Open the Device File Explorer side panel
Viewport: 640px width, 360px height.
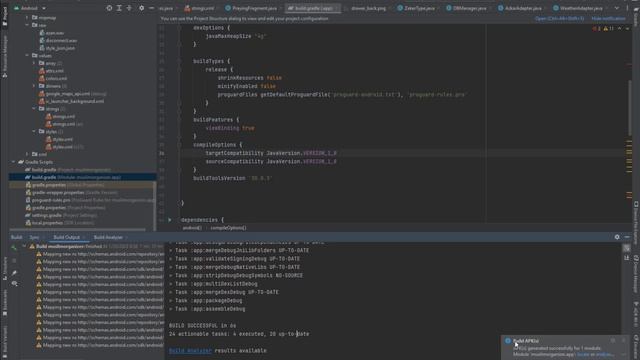[636, 224]
